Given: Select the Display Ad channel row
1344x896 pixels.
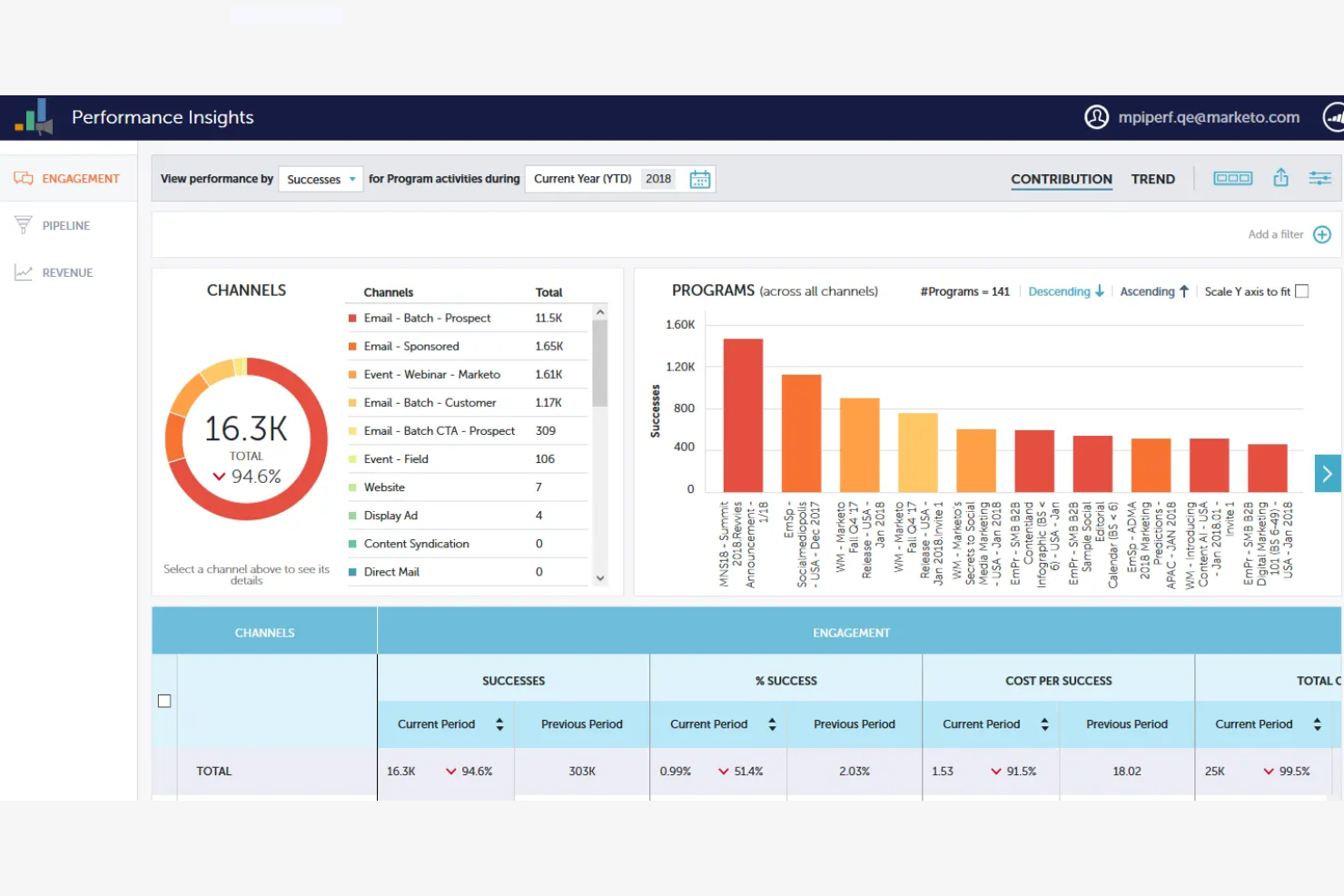Looking at the screenshot, I should 468,515.
